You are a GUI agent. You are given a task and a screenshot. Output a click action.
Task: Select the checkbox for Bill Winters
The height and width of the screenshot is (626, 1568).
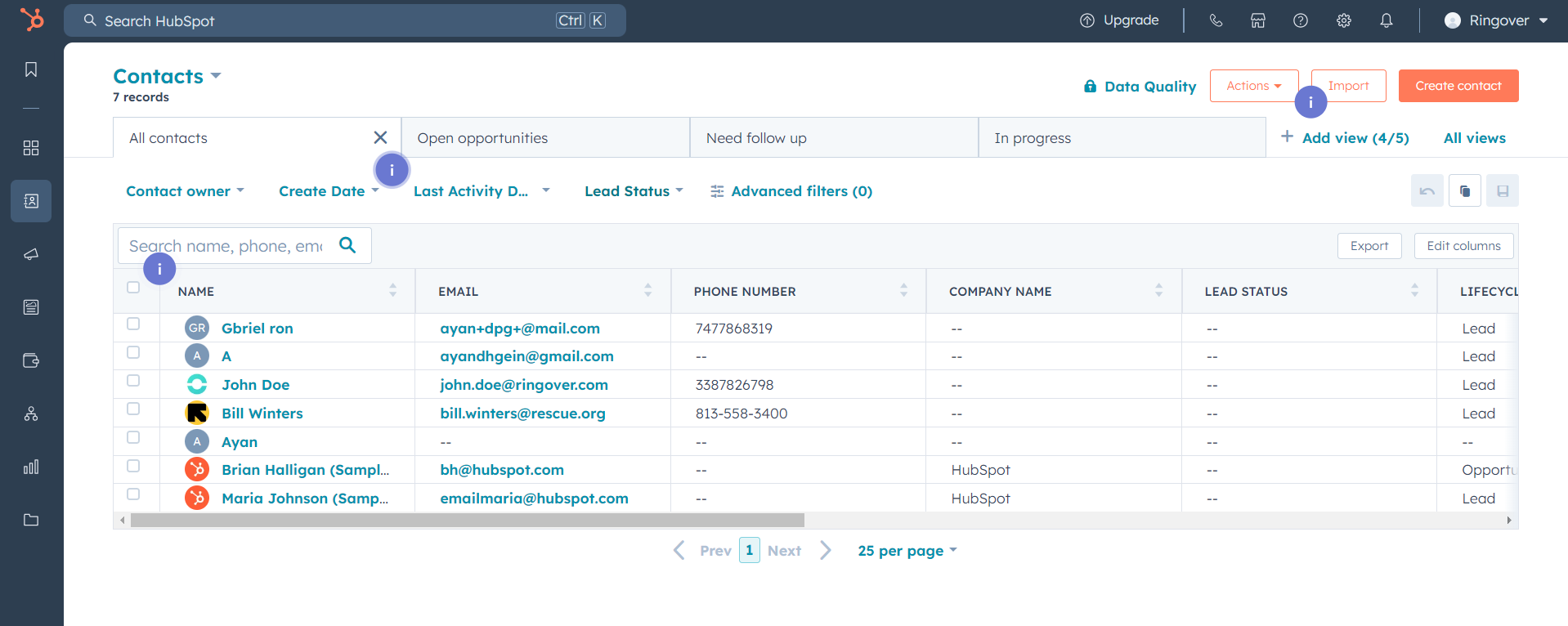[x=133, y=409]
